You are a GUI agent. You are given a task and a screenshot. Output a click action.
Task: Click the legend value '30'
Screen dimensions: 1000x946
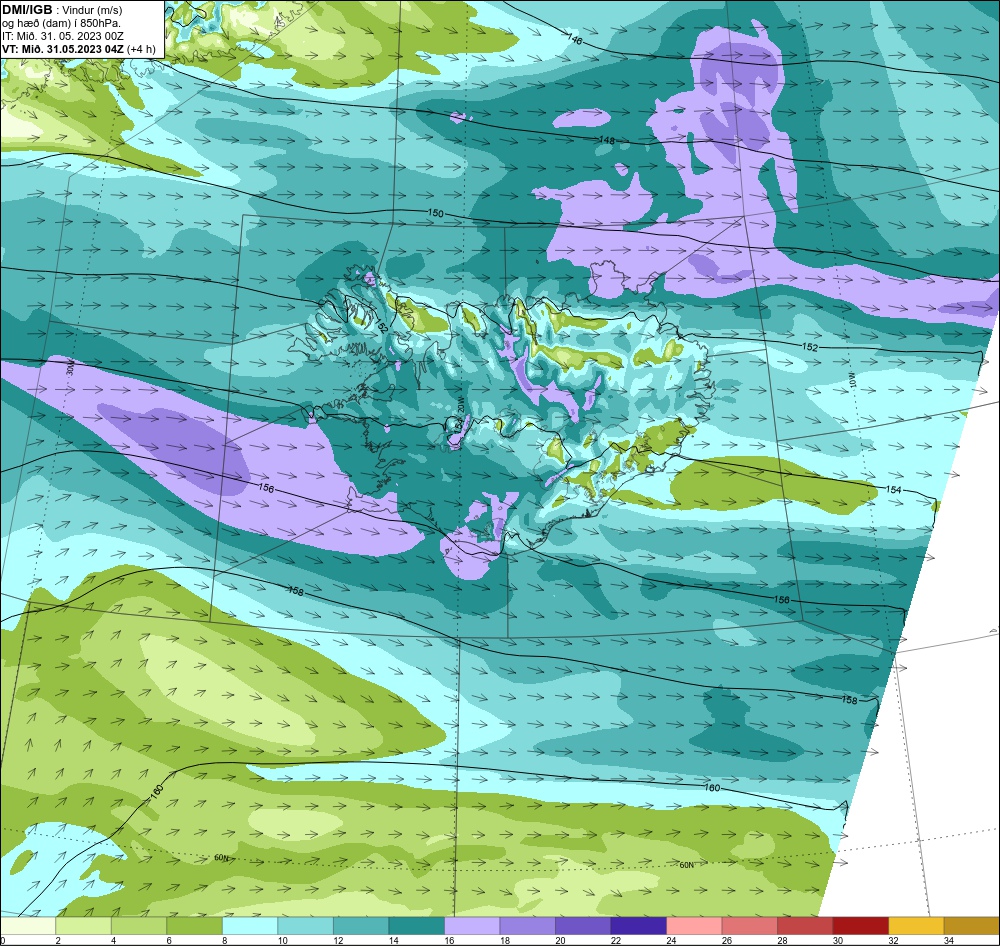point(838,940)
